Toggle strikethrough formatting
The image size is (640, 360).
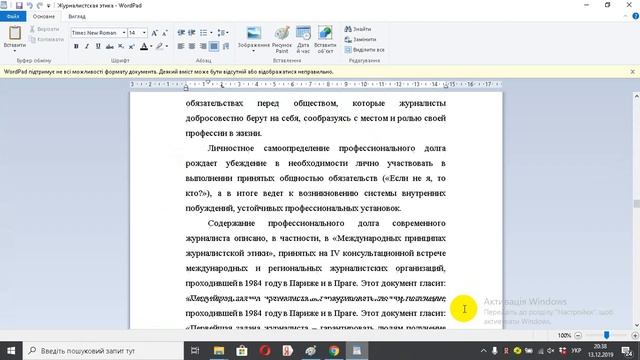(x=109, y=47)
